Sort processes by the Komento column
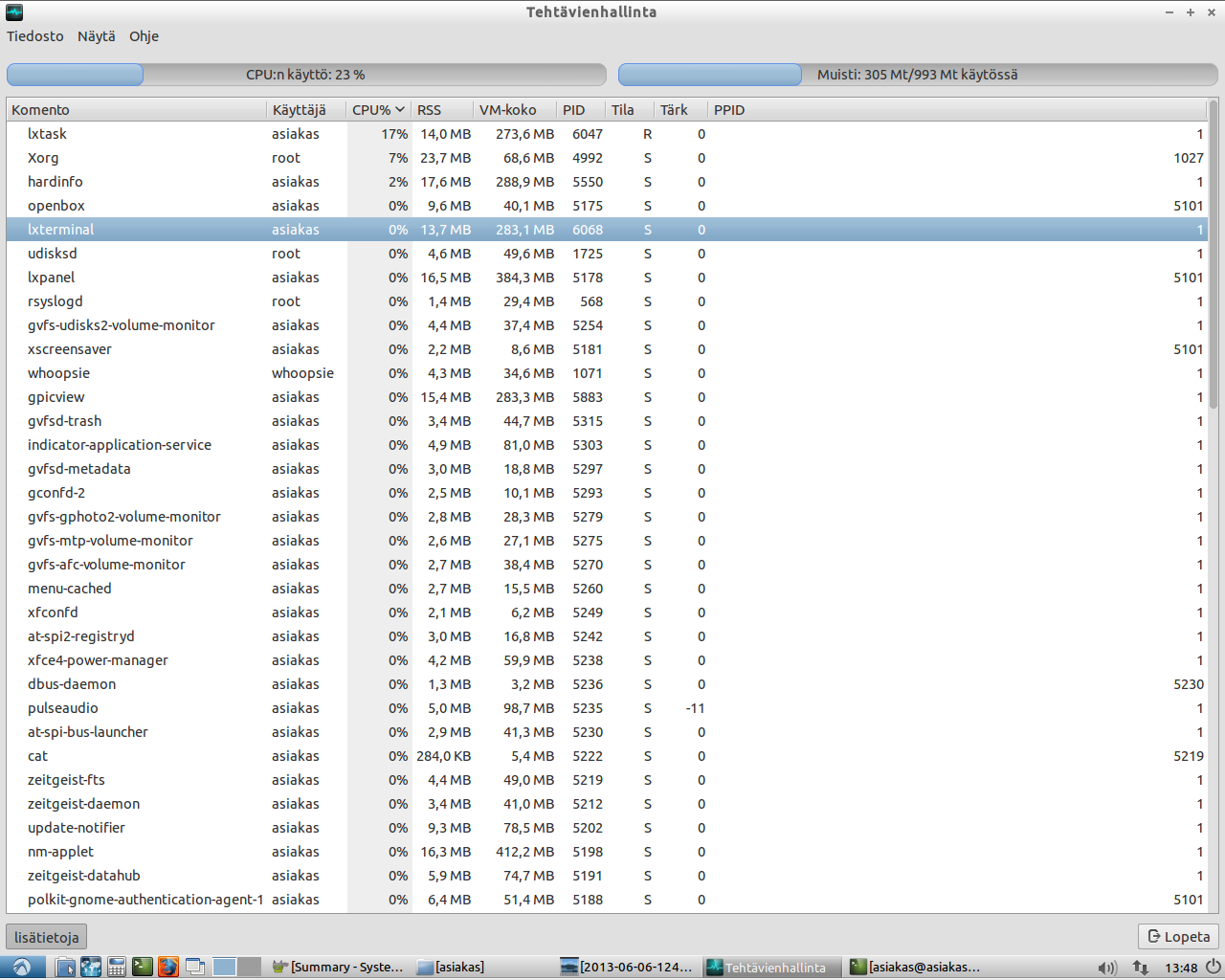Viewport: 1225px width, 980px height. coord(137,110)
